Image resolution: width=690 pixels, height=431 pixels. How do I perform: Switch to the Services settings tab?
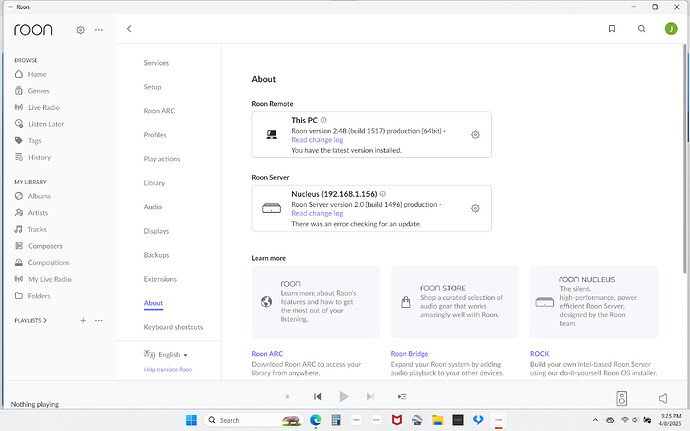[x=156, y=63]
